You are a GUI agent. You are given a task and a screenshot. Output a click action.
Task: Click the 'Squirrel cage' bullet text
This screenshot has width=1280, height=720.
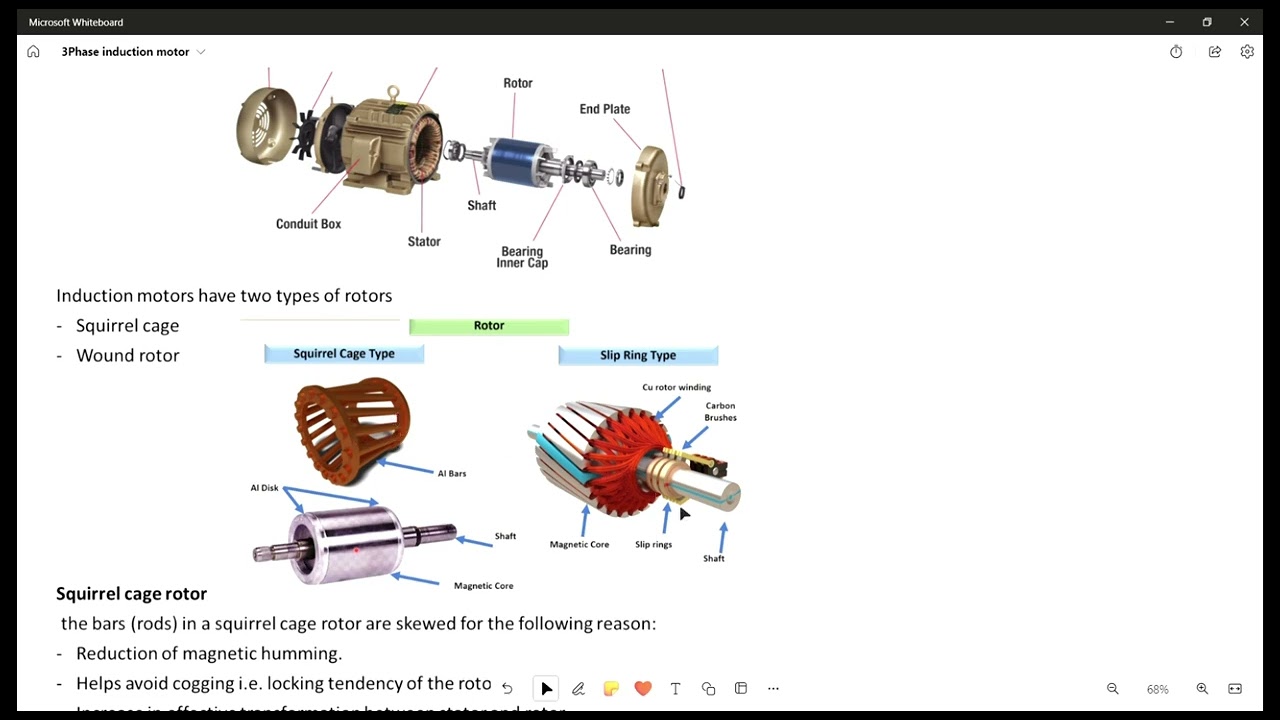[x=127, y=326]
